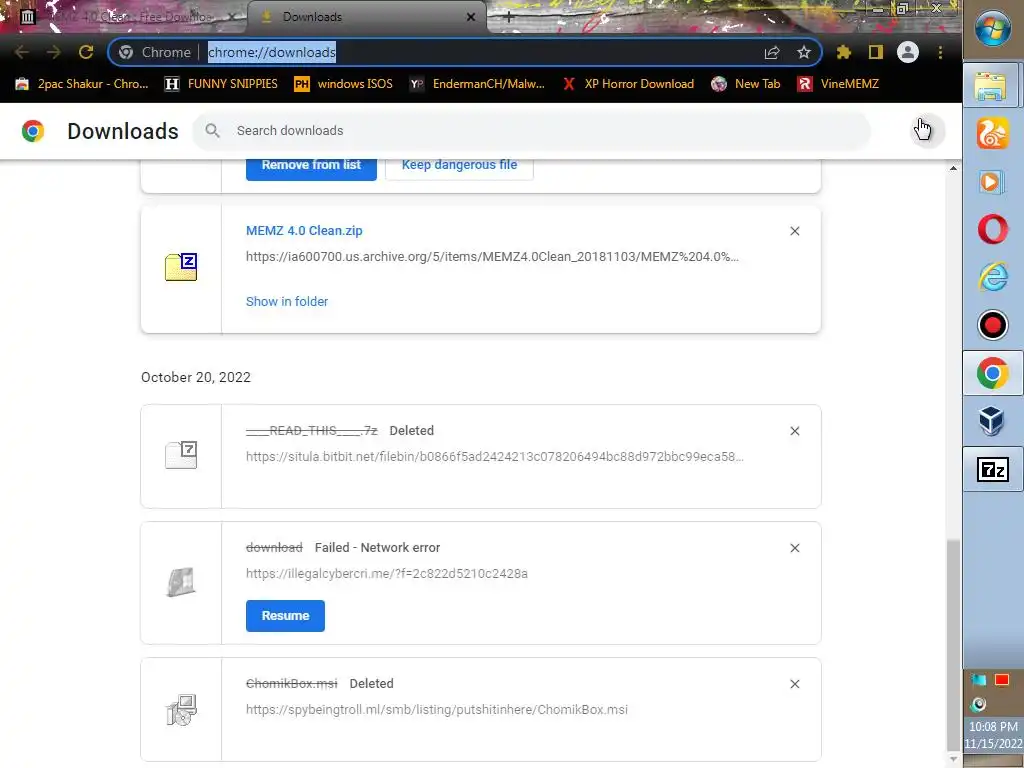
Task: Click the Failed - Network error status text
Action: point(377,548)
